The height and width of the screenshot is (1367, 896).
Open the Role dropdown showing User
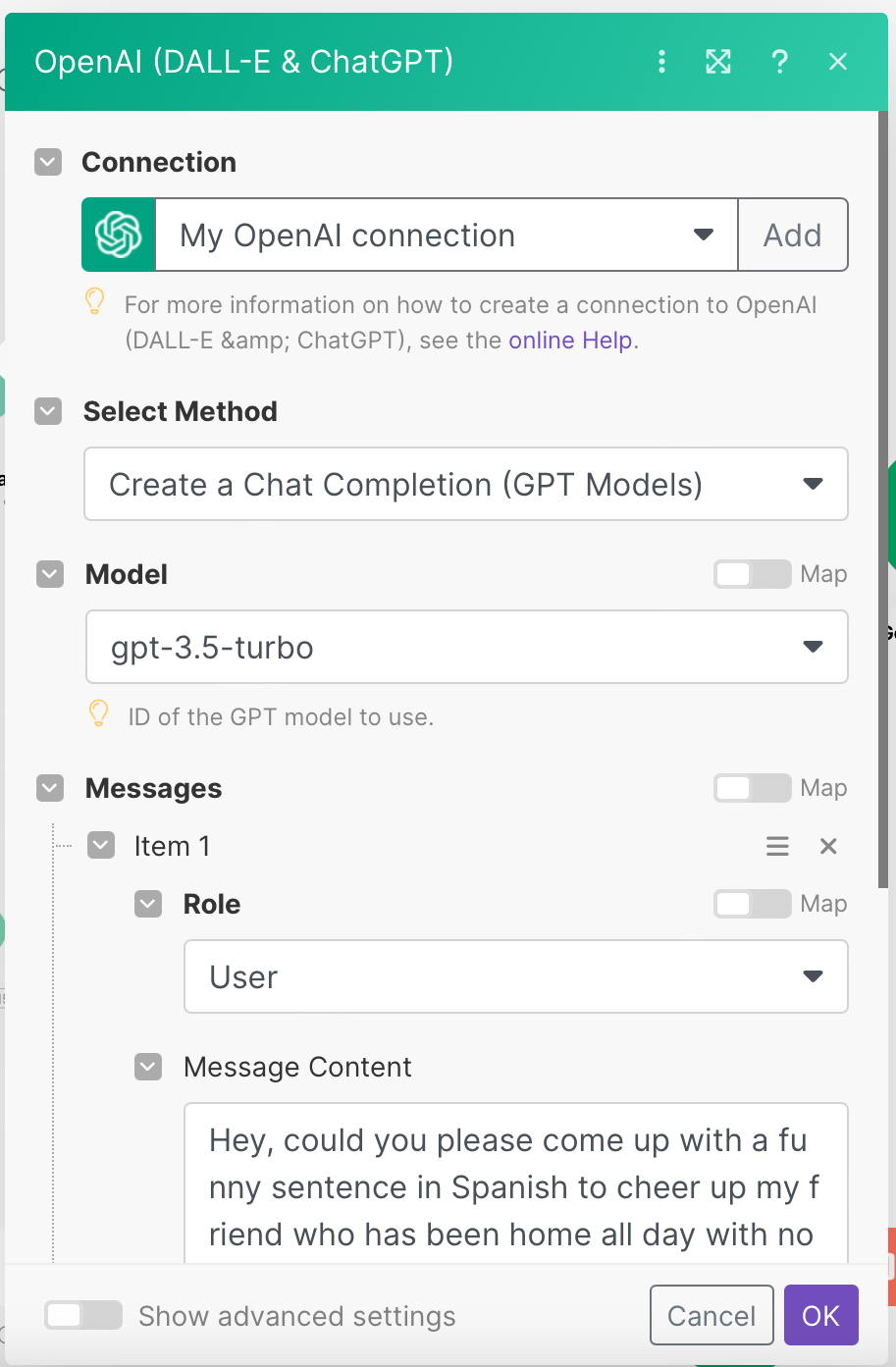(515, 976)
